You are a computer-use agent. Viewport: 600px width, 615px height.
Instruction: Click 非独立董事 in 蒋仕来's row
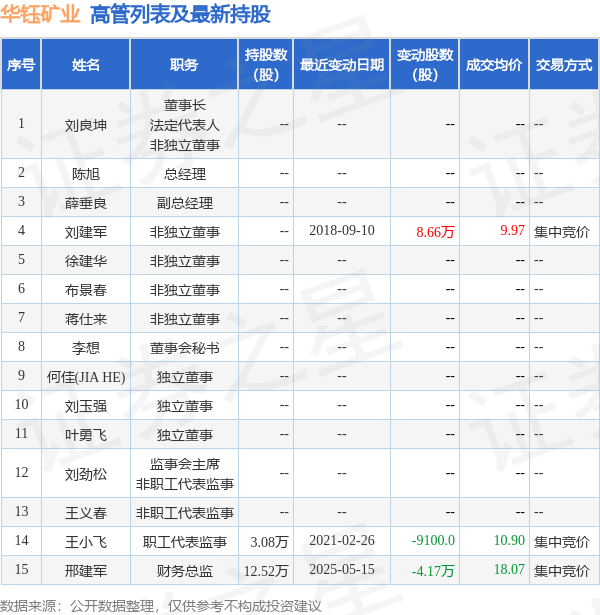185,319
